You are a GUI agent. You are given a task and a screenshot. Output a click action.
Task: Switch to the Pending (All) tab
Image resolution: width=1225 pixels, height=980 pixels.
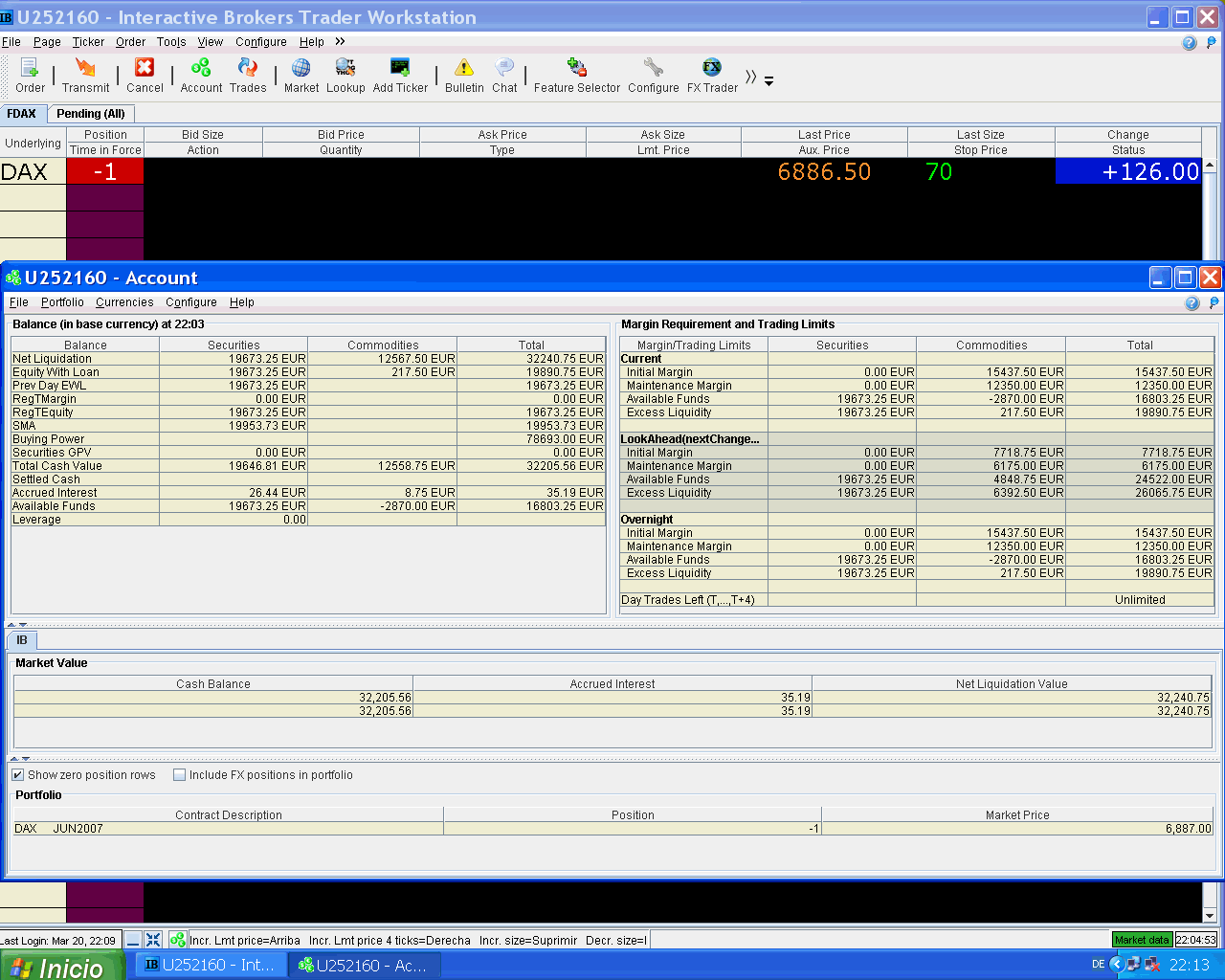tap(91, 113)
